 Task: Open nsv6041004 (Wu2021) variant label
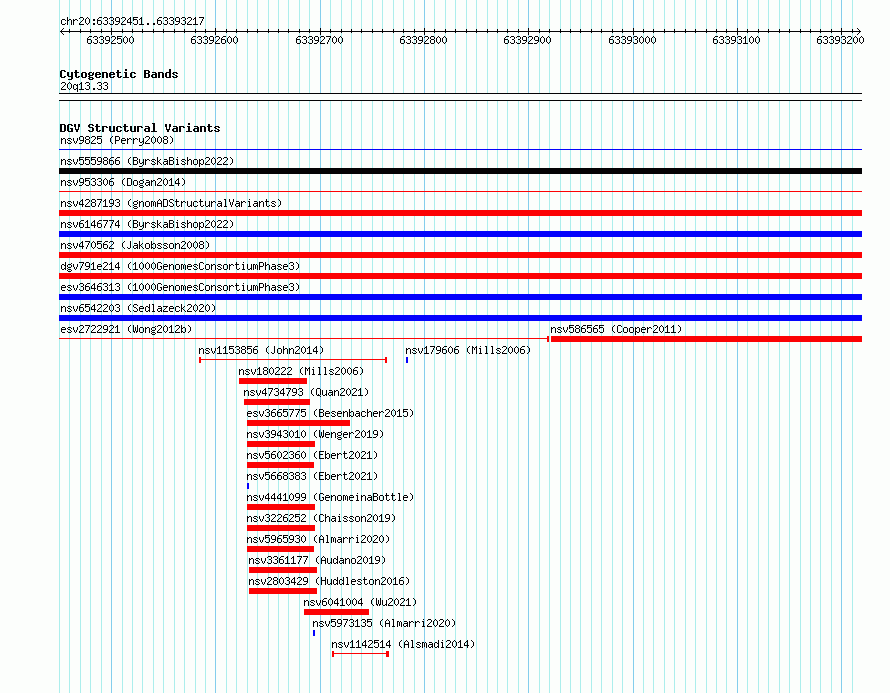360,602
